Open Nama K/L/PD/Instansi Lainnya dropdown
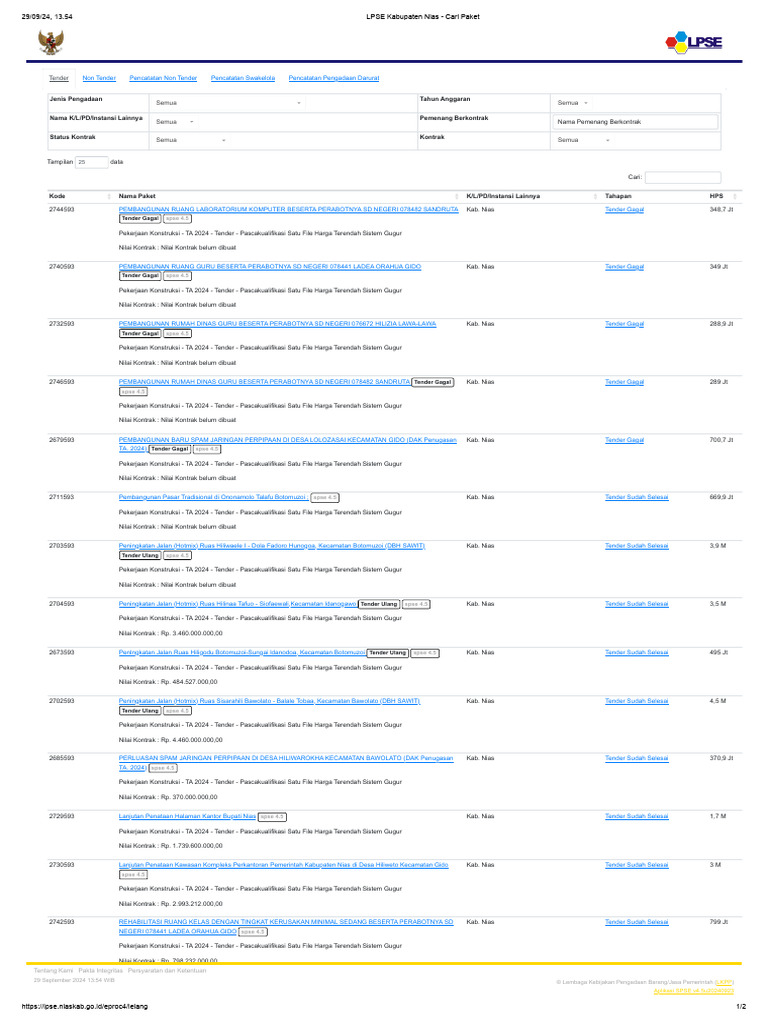The image size is (768, 1024). (175, 122)
